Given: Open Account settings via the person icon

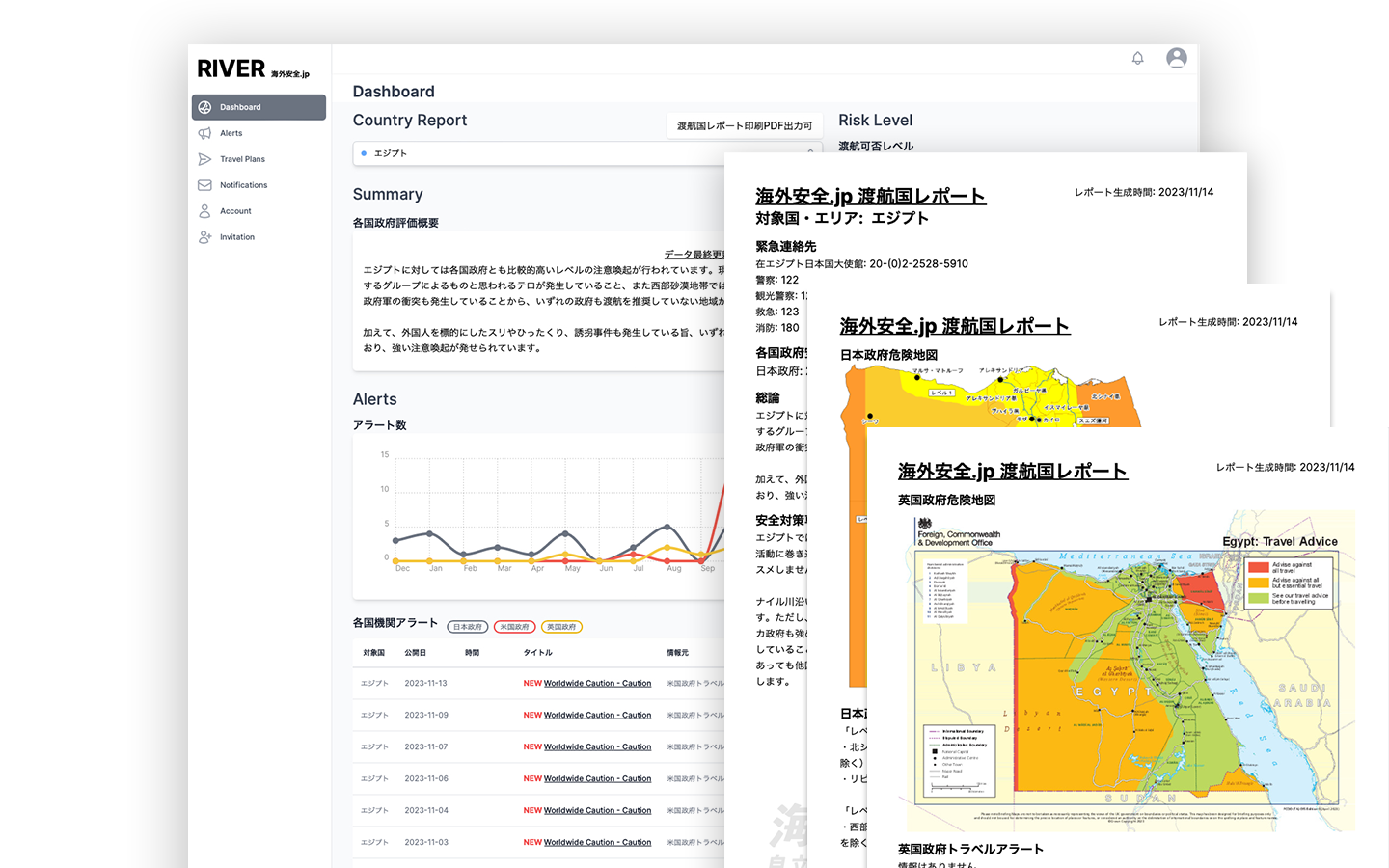Looking at the screenshot, I should 204,210.
